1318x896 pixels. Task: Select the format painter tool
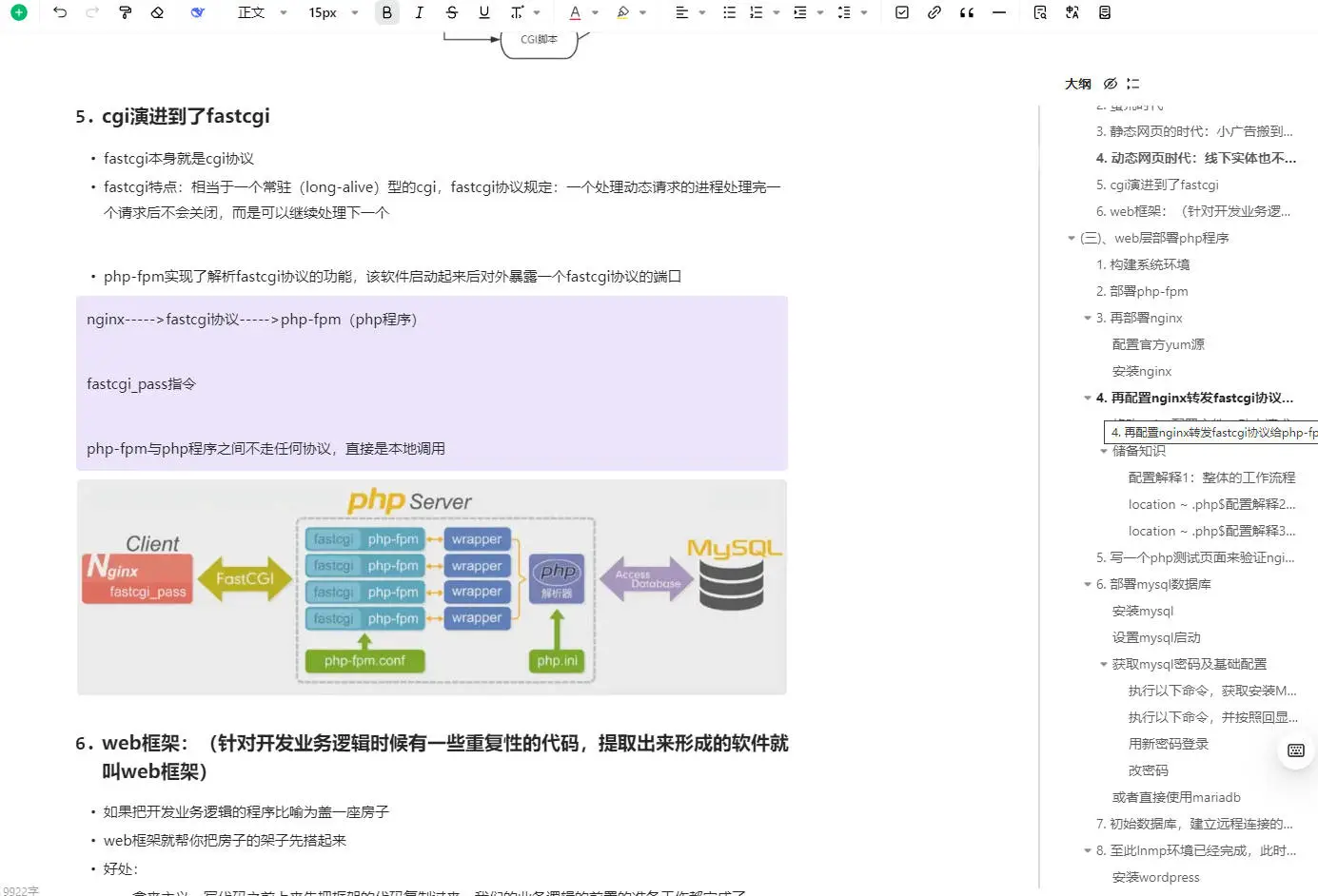click(125, 12)
